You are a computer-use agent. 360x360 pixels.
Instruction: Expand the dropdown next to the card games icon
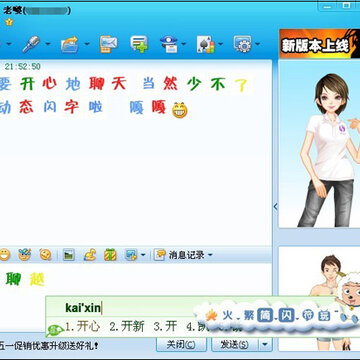point(221,44)
